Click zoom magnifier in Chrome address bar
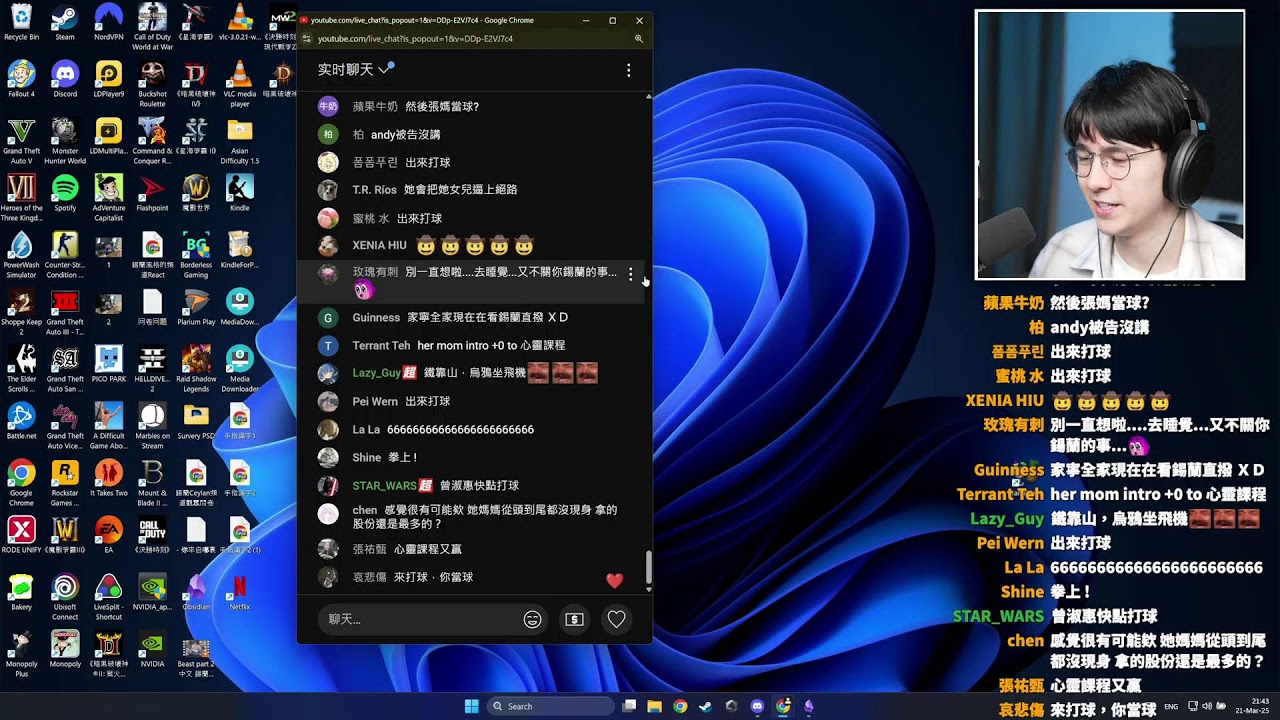Image resolution: width=1280 pixels, height=720 pixels. coord(638,39)
